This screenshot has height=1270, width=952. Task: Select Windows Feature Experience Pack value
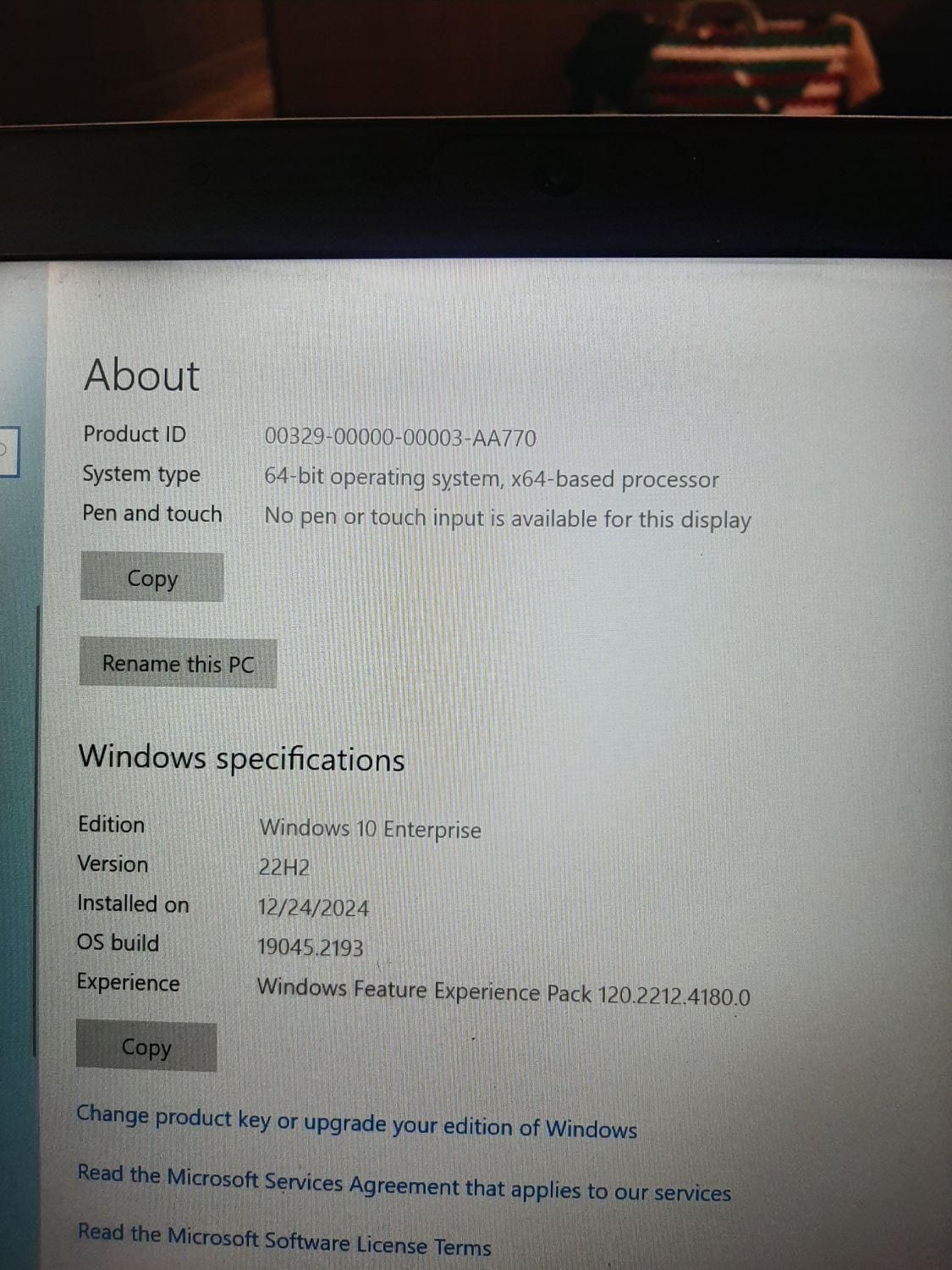click(504, 992)
